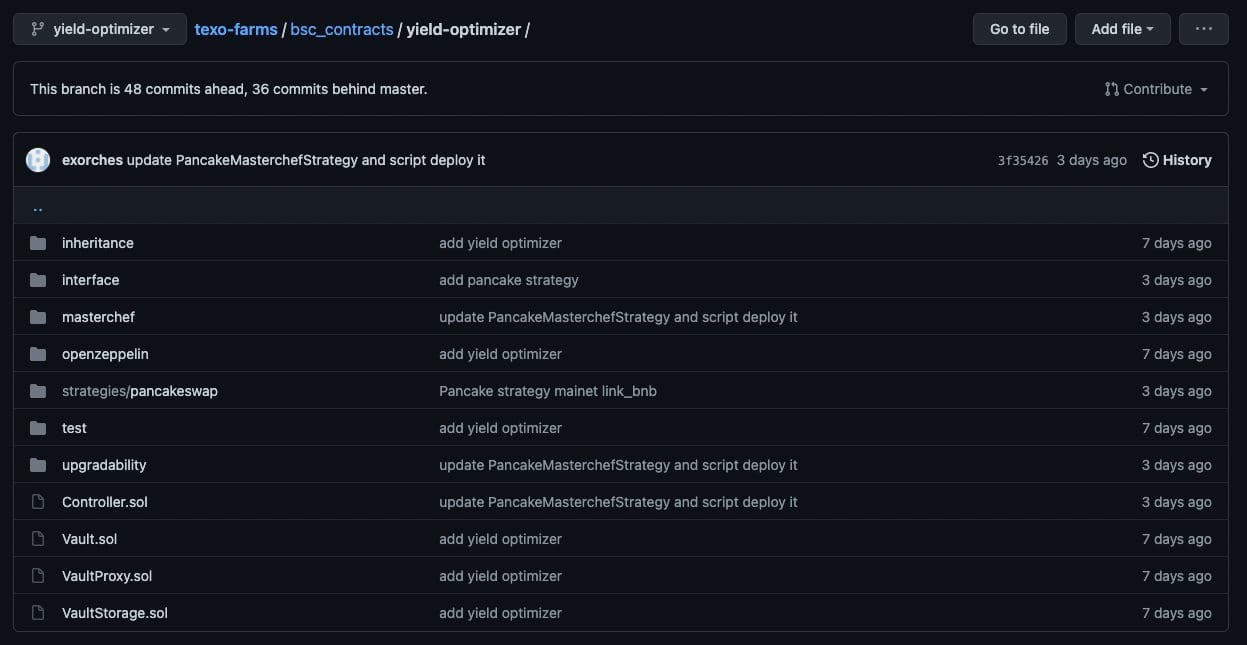This screenshot has width=1247, height=645.
Task: Click the Go to file button
Action: (1020, 29)
